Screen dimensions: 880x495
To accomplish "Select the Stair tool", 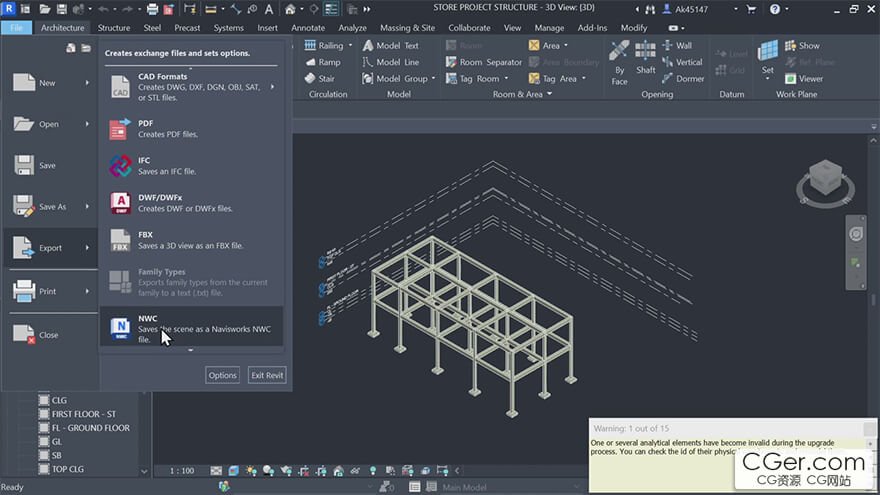I will tap(320, 79).
